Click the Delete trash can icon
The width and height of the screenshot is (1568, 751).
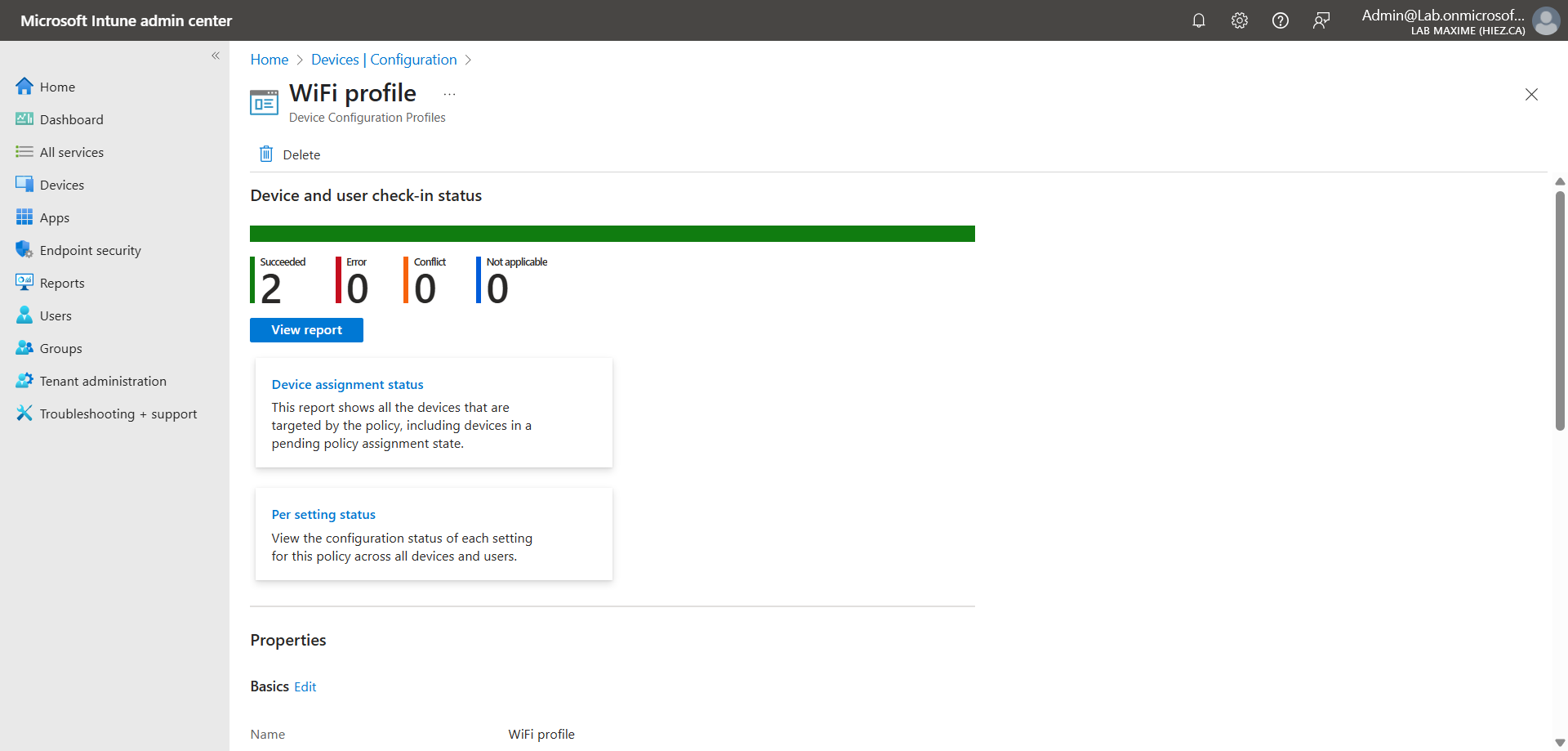point(266,154)
